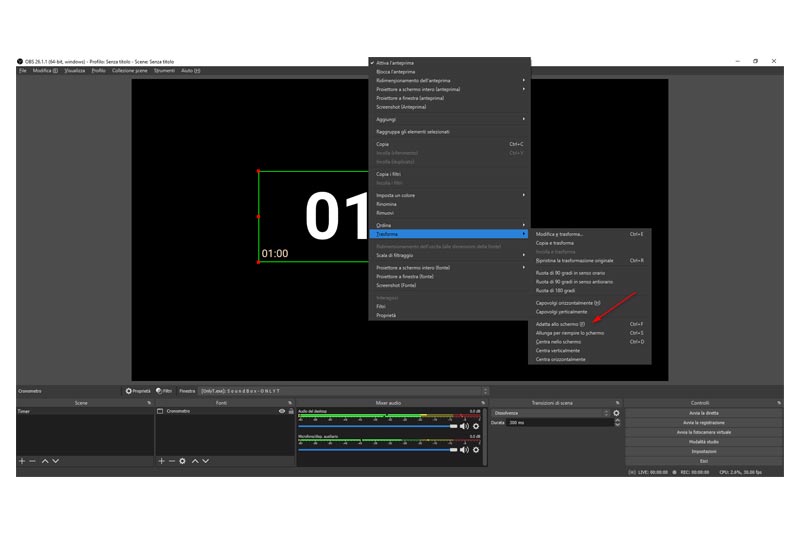Open Filtri for the Cronometro source
The height and width of the screenshot is (534, 800).
164,391
